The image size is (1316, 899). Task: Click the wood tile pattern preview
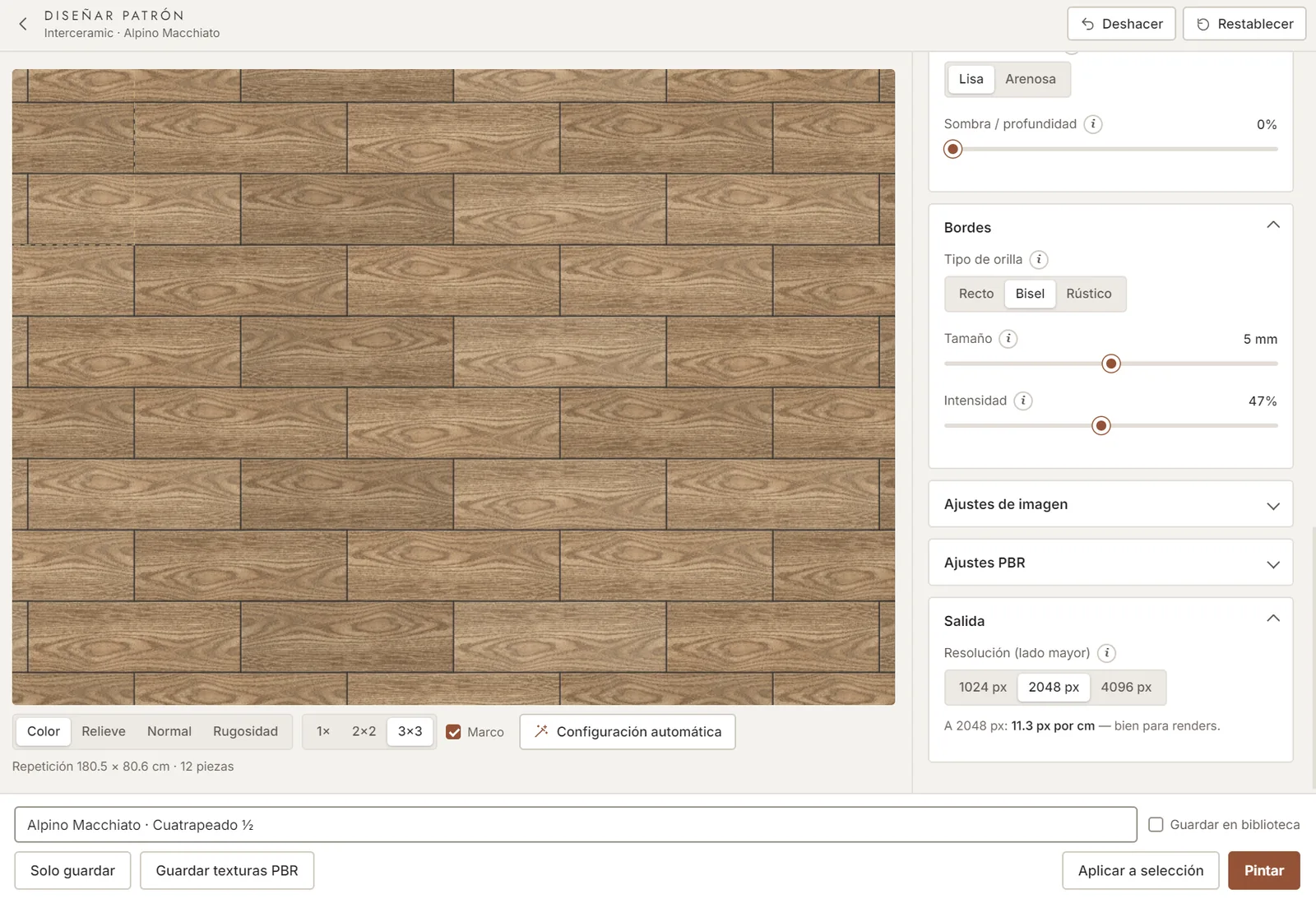453,387
